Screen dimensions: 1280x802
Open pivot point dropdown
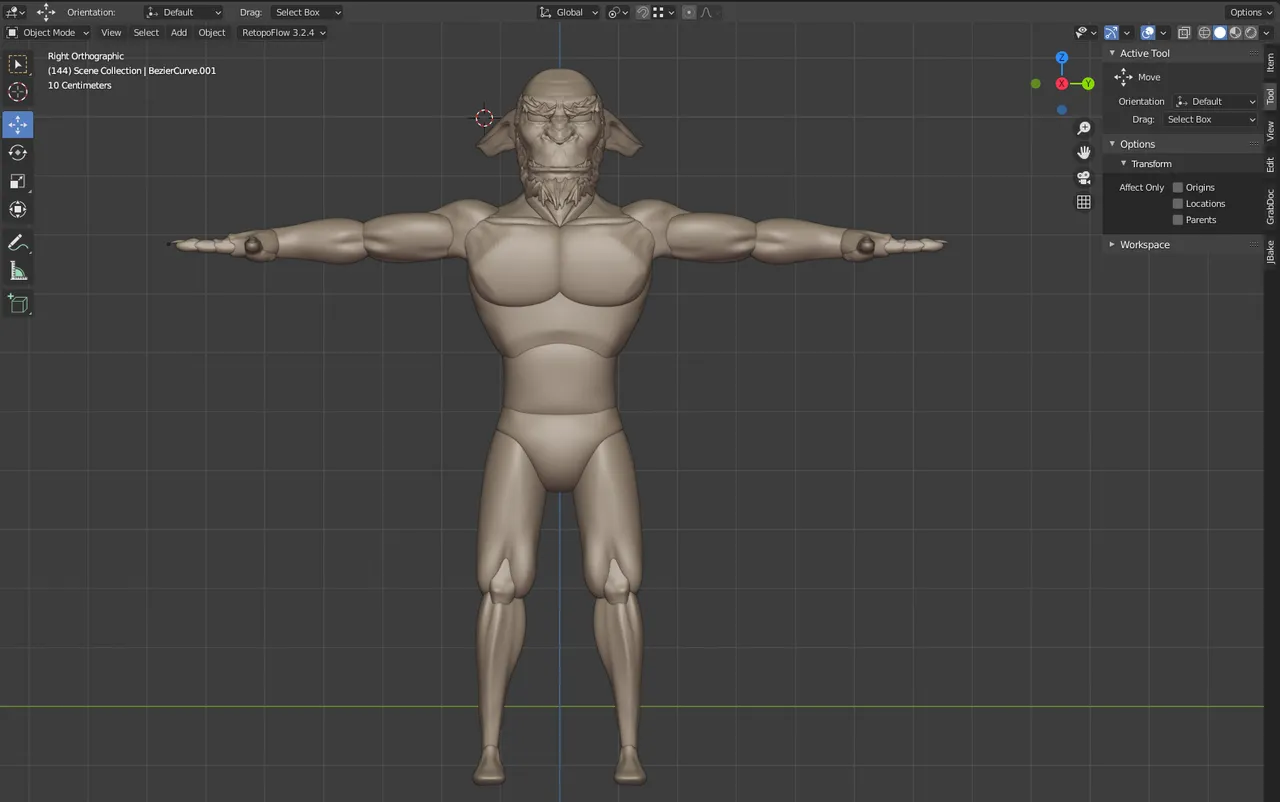click(x=618, y=12)
